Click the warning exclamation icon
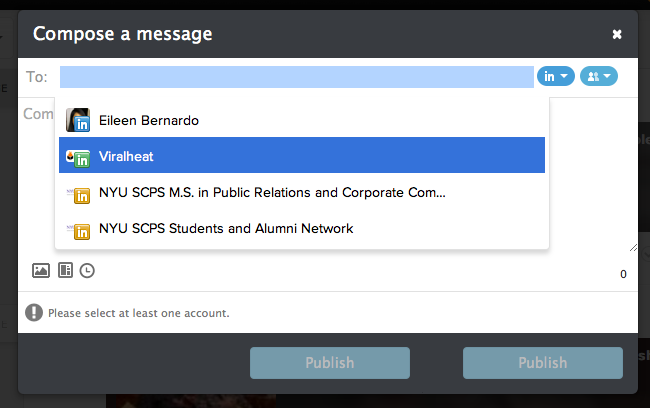The height and width of the screenshot is (408, 650). [x=35, y=313]
